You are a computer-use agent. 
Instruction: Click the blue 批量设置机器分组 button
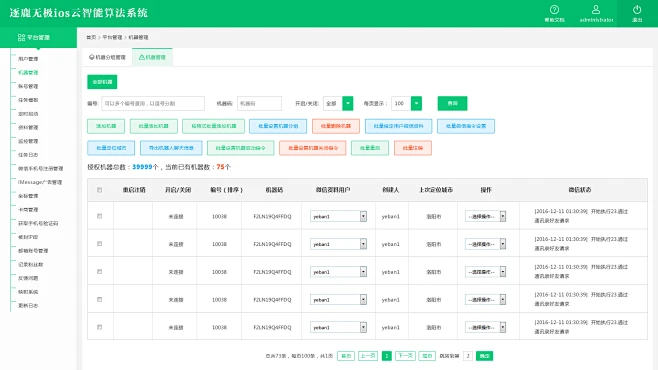(x=278, y=126)
